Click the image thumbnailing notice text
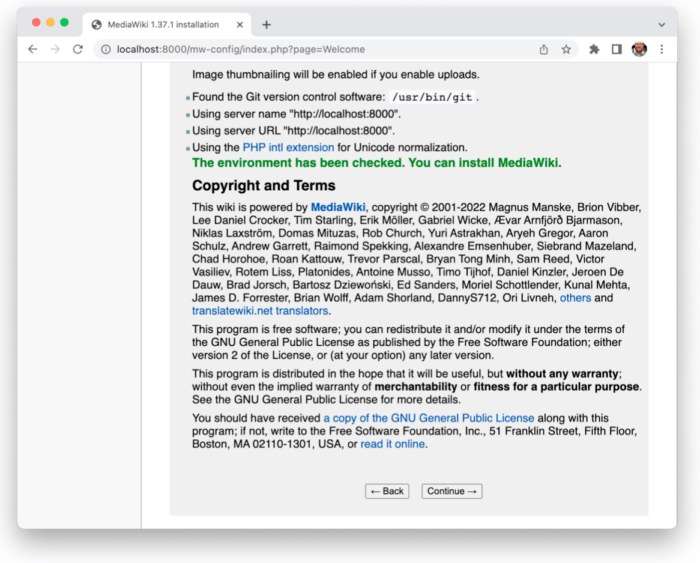 click(336, 74)
